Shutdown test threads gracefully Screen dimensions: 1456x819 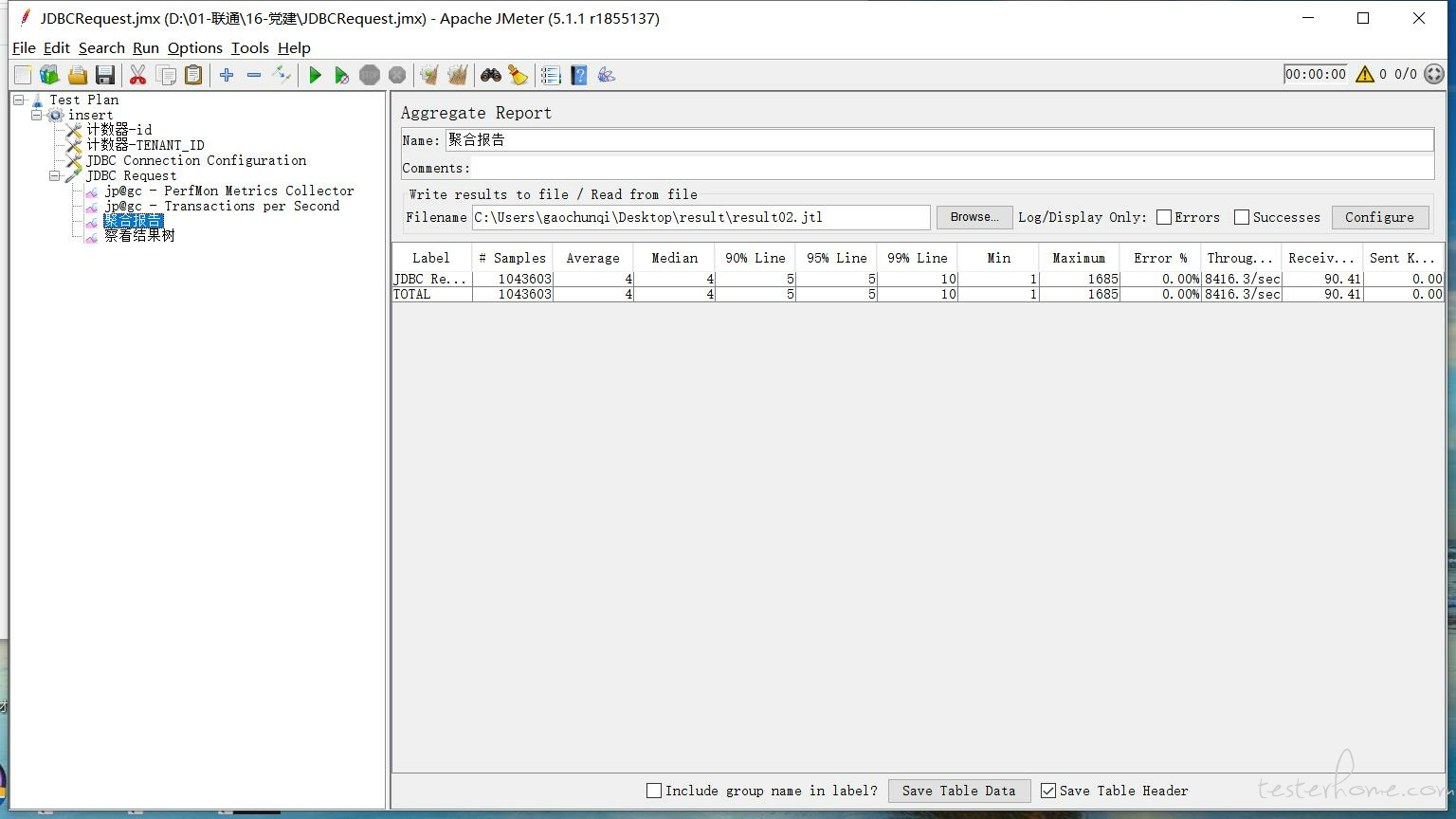(397, 75)
